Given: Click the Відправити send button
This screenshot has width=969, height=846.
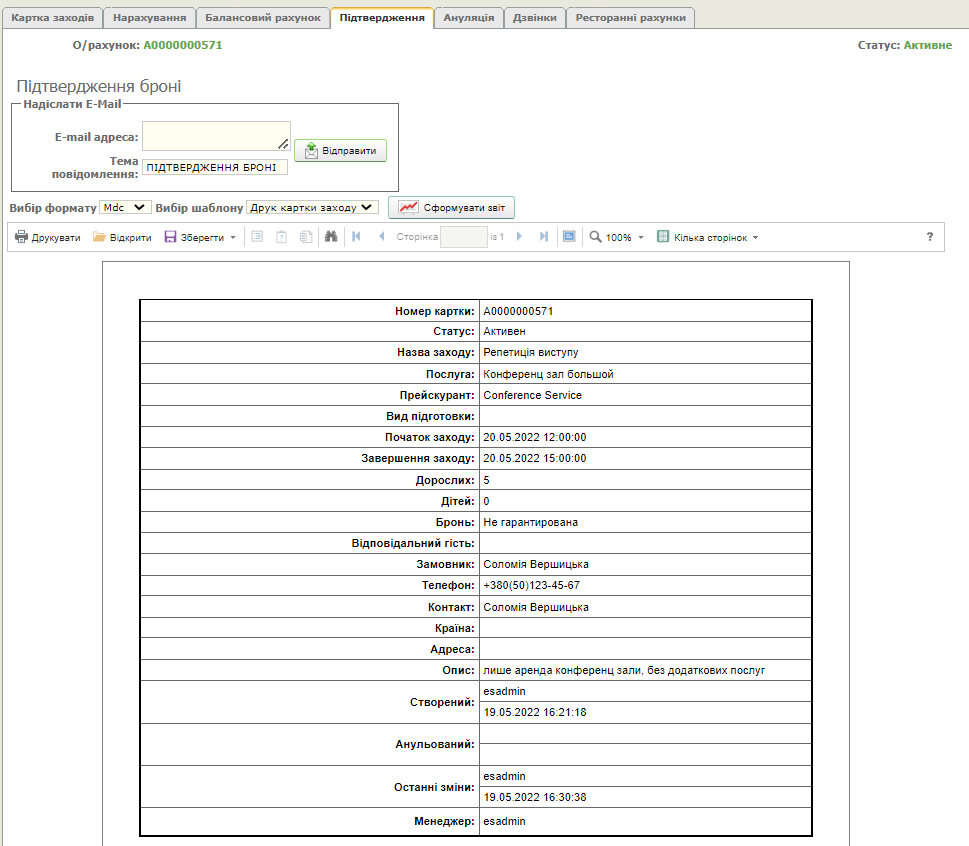Looking at the screenshot, I should (340, 151).
